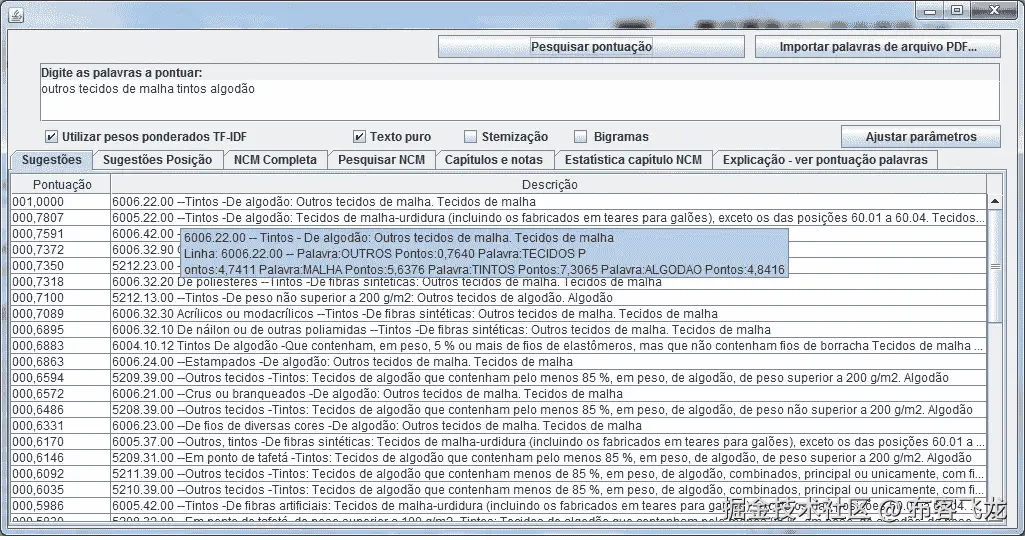Viewport: 1025px width, 540px height.
Task: Select row 5208.39.00 Outros tecidos Tintos
Action: click(499, 410)
